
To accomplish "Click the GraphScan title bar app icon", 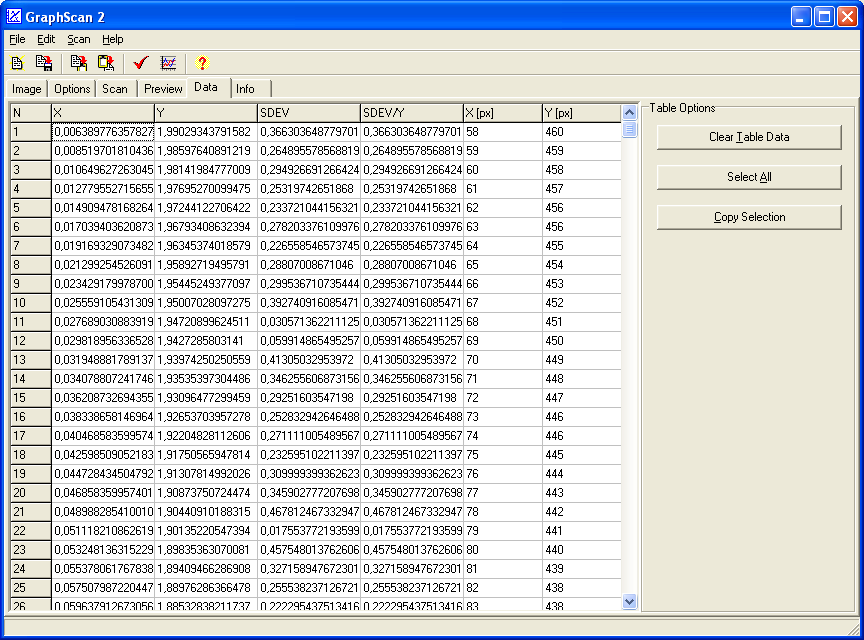I will [x=15, y=16].
